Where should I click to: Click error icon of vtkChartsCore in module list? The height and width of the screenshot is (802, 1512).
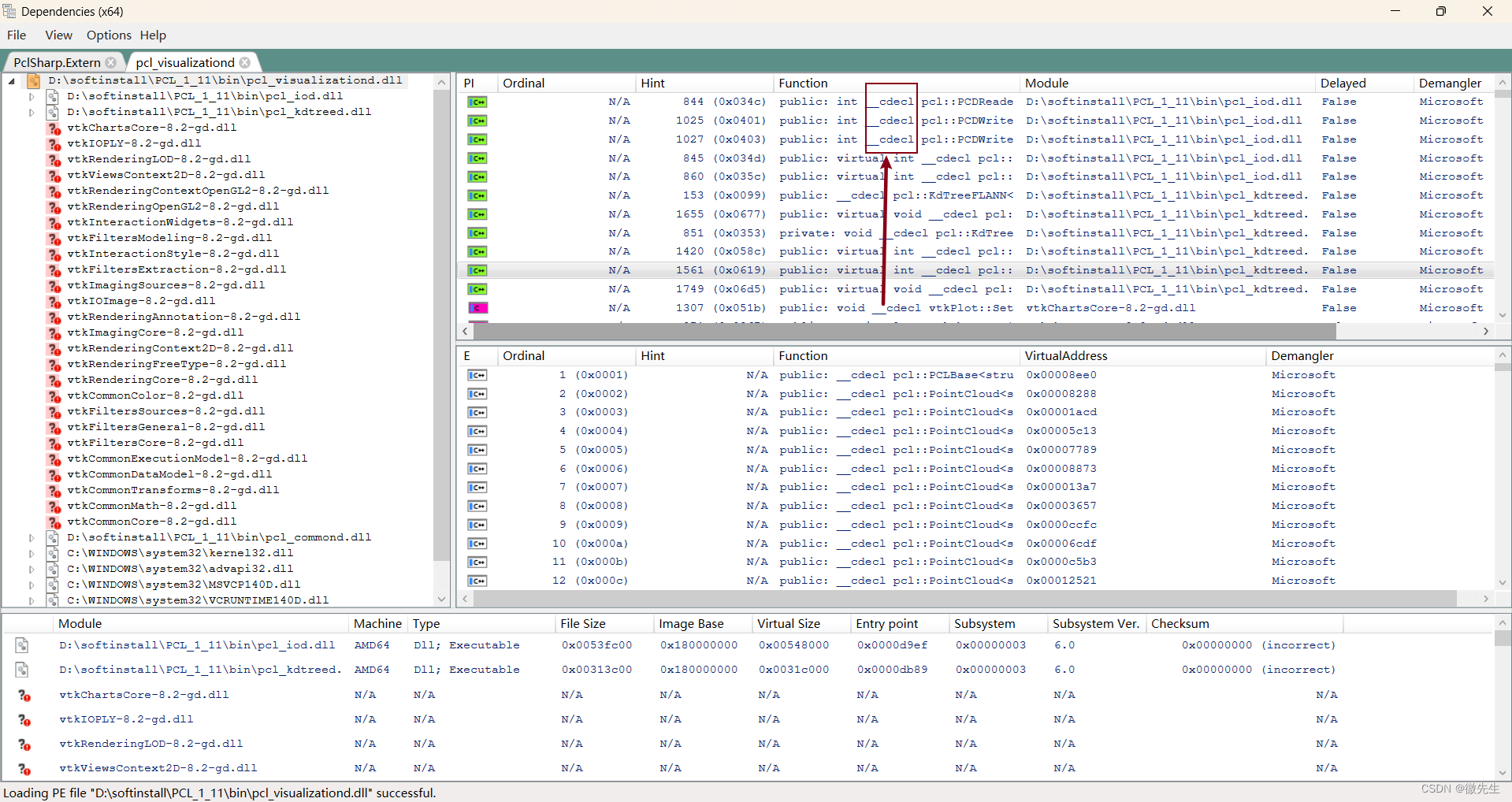(x=24, y=696)
